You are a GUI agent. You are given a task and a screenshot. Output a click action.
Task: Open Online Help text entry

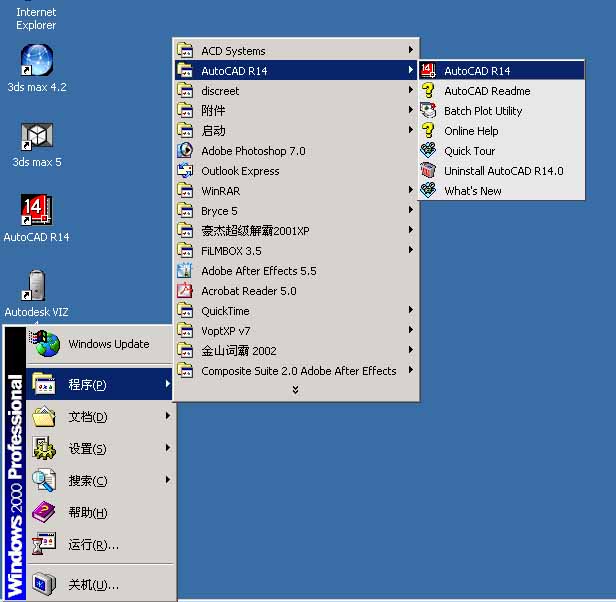(x=471, y=131)
